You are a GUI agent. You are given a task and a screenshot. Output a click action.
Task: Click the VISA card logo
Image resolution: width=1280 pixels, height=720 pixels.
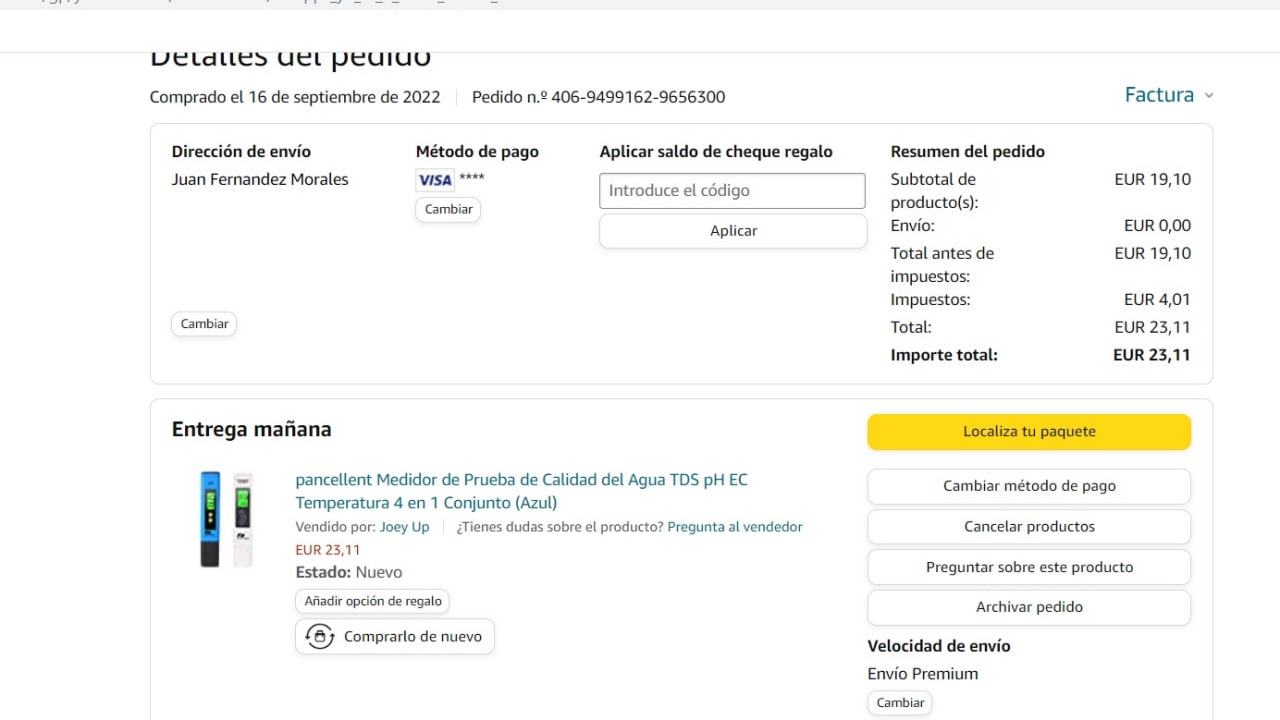point(435,180)
